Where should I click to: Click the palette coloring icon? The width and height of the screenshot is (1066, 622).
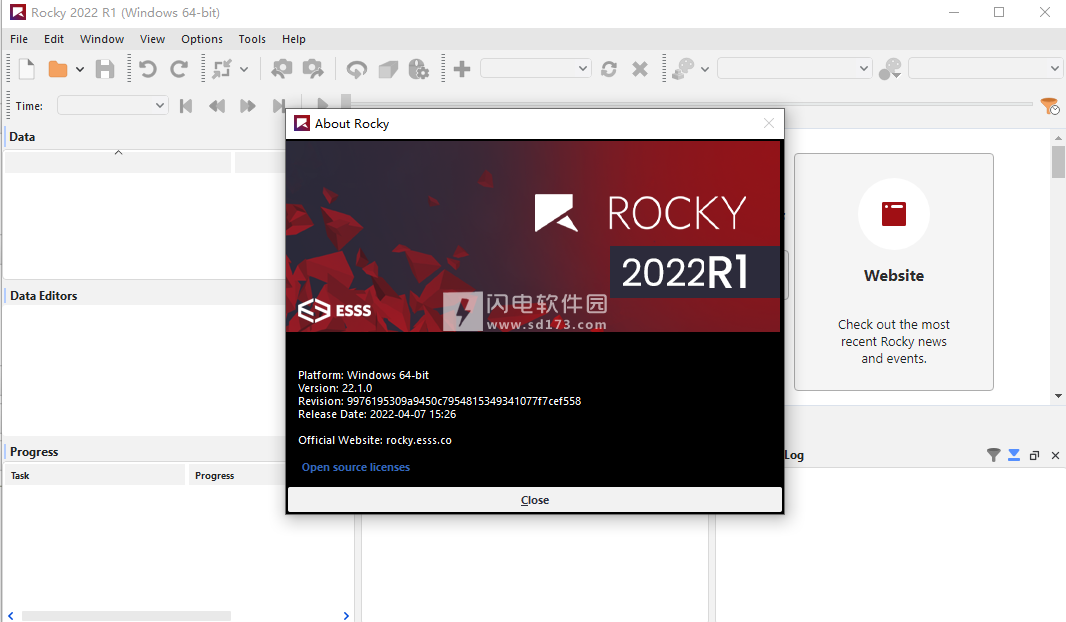[683, 69]
